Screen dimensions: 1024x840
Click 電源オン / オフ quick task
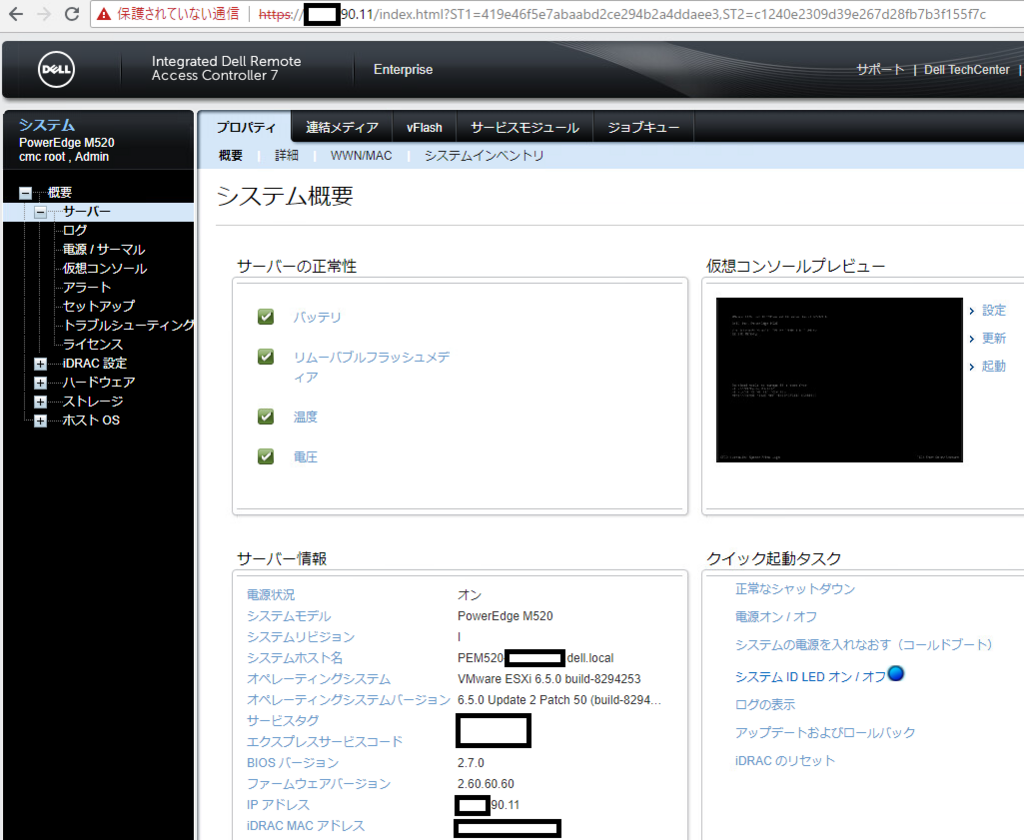[776, 617]
